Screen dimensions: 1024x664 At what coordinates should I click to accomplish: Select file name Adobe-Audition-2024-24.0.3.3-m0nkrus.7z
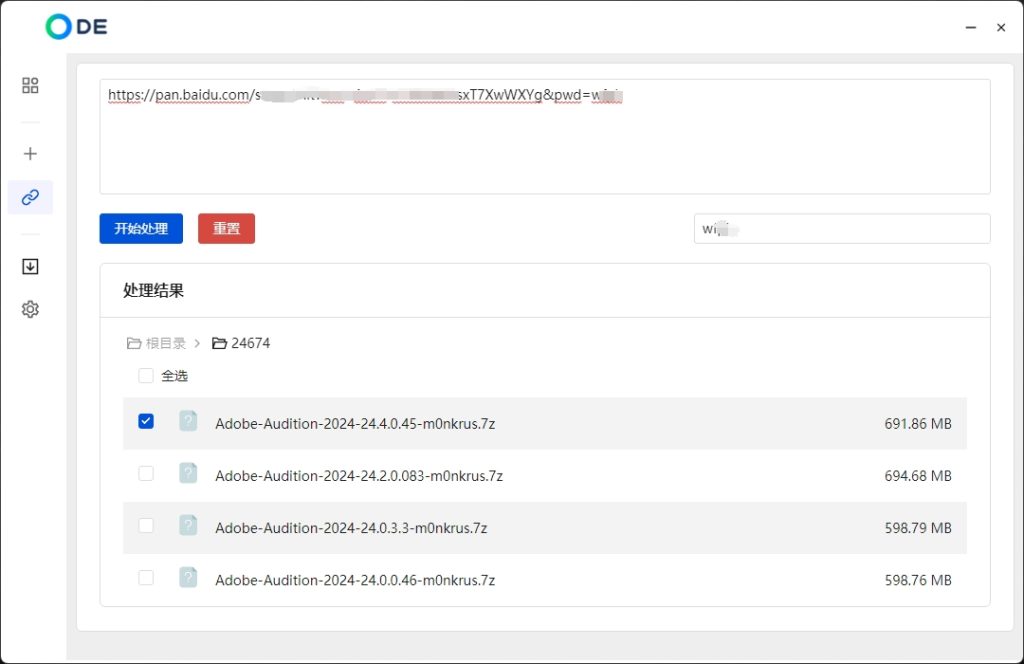pyautogui.click(x=351, y=528)
